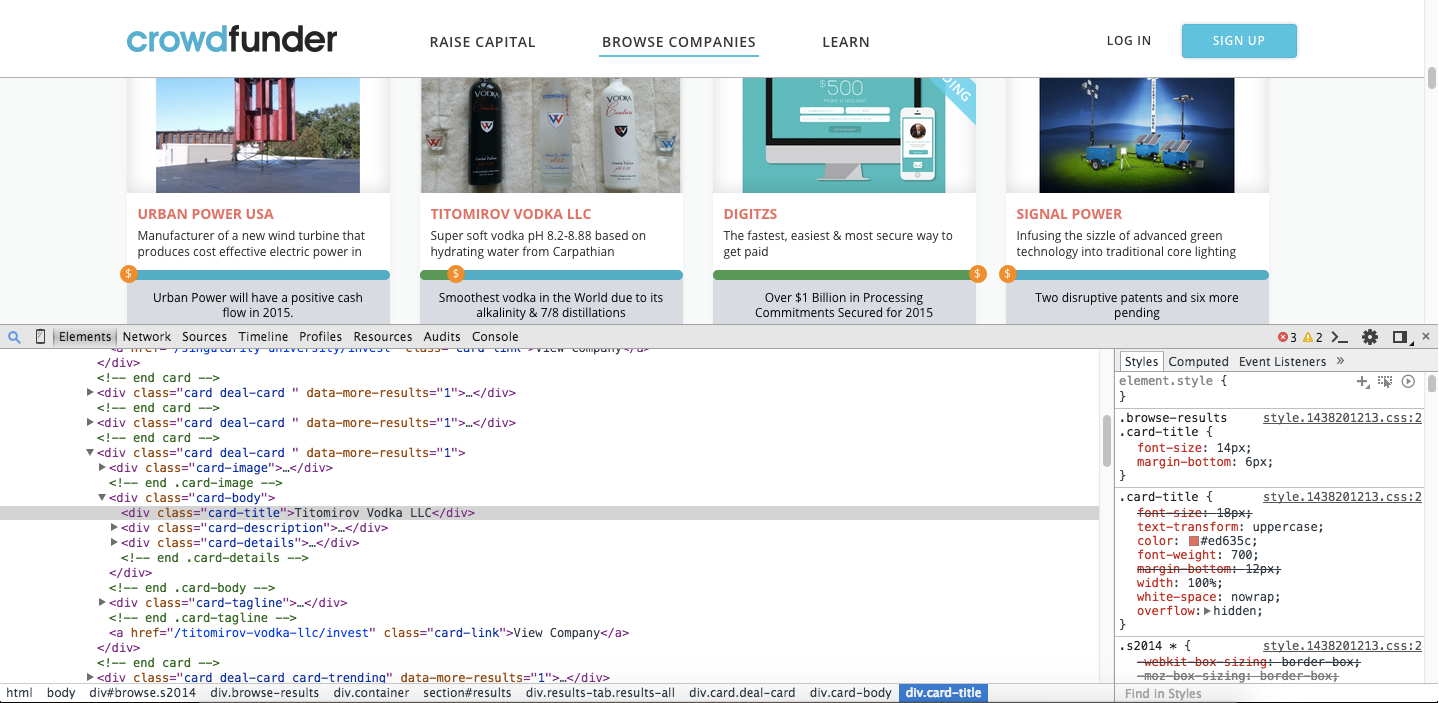Switch to the Network tab
1439x703 pixels.
coord(147,337)
